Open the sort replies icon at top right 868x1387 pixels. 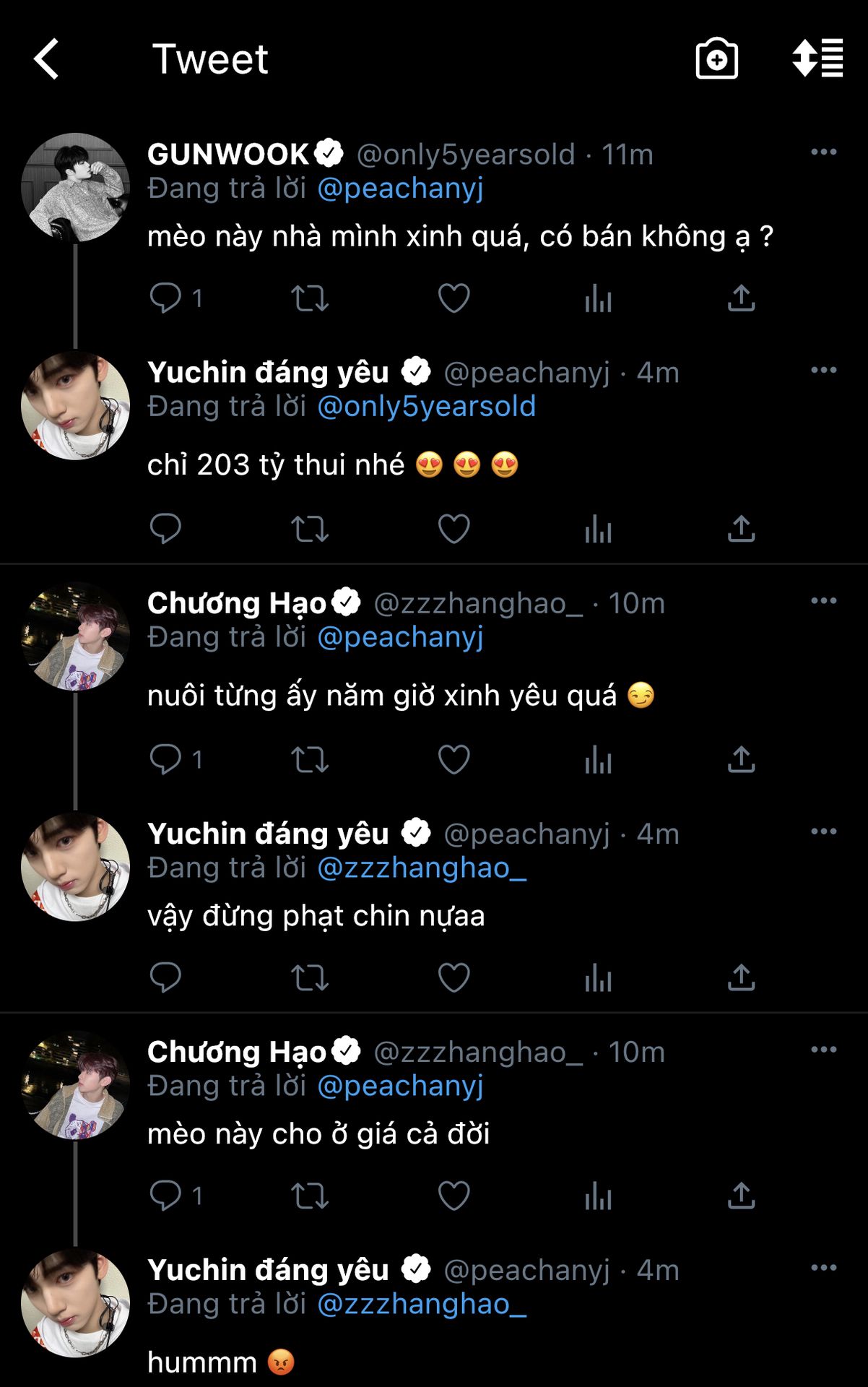pos(817,58)
